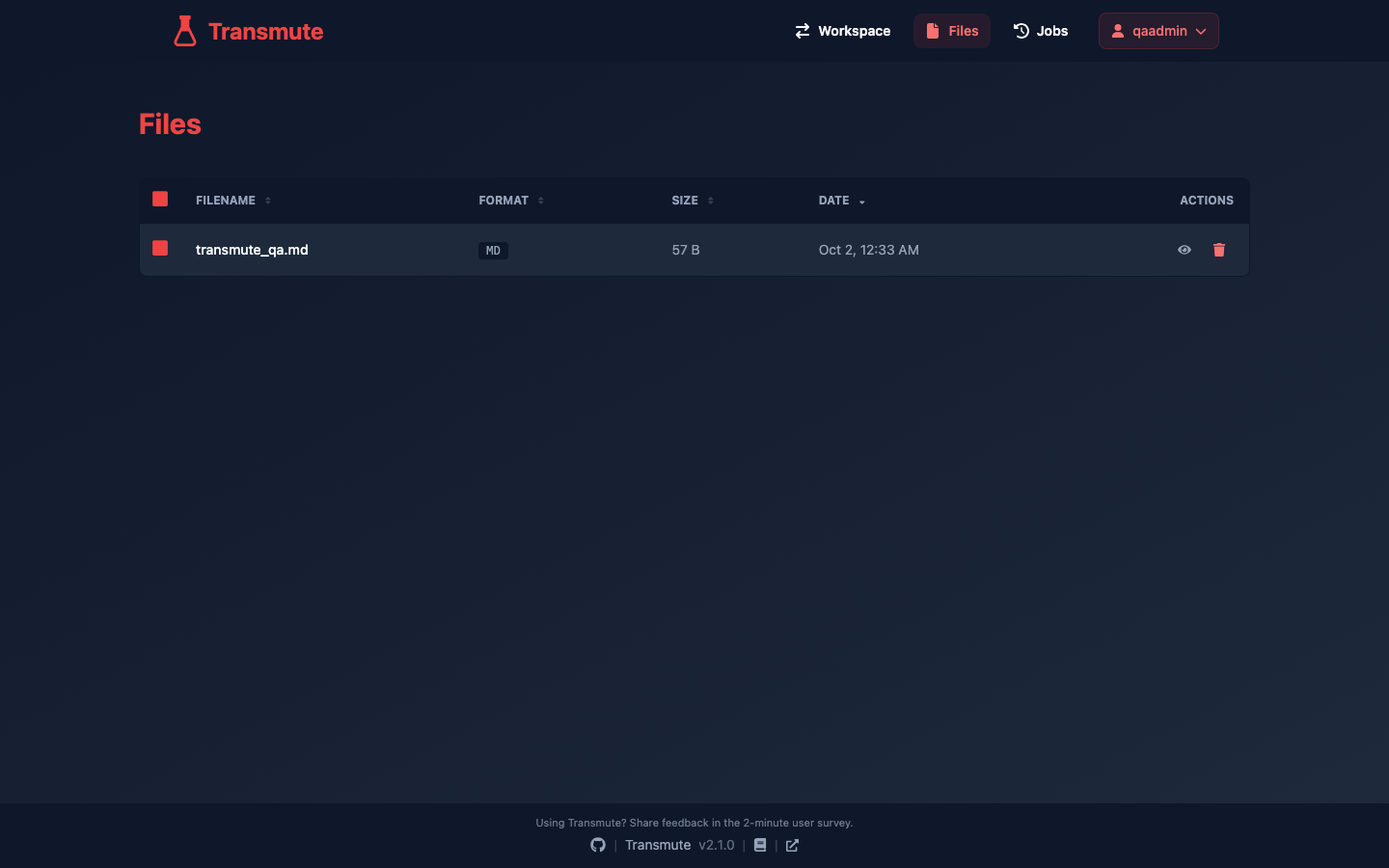Sort files by Size column
1389x868 pixels.
[x=693, y=201]
